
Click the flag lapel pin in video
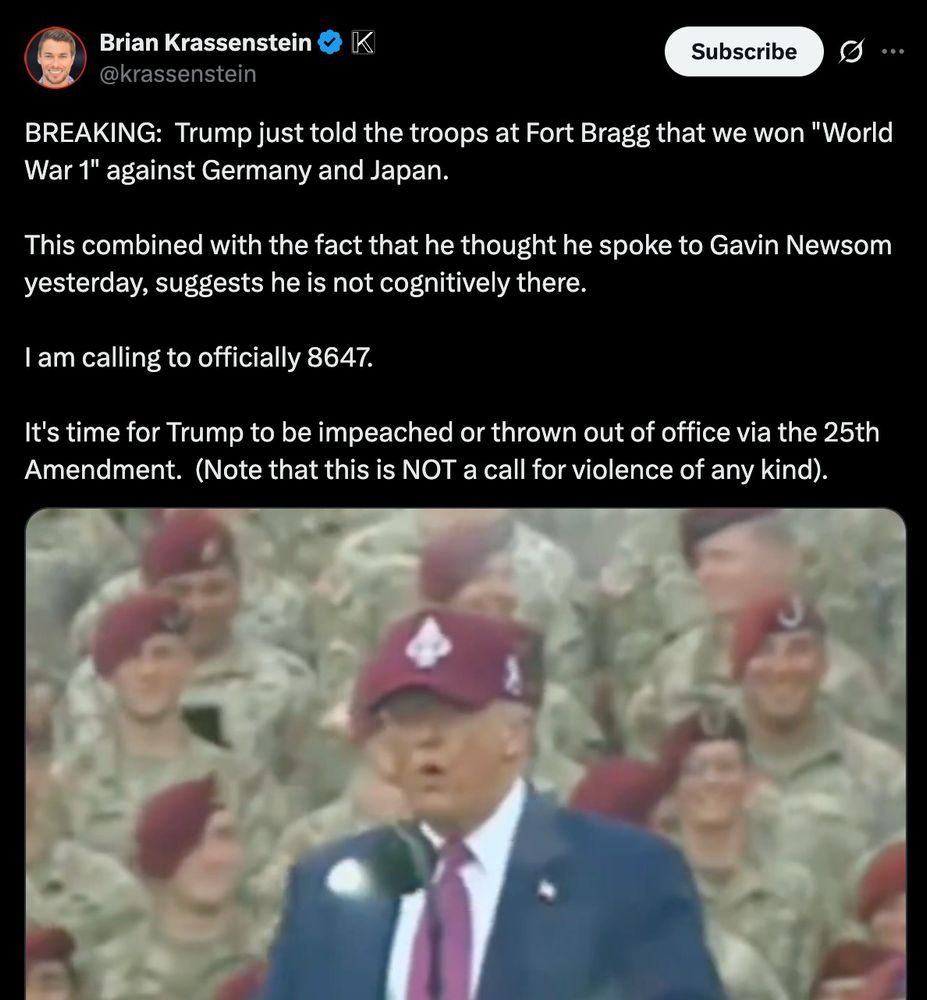[546, 889]
